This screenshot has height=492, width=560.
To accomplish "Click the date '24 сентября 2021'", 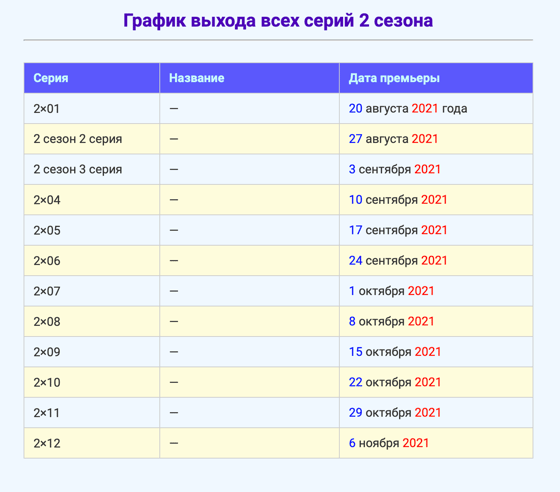I will click(x=398, y=261).
